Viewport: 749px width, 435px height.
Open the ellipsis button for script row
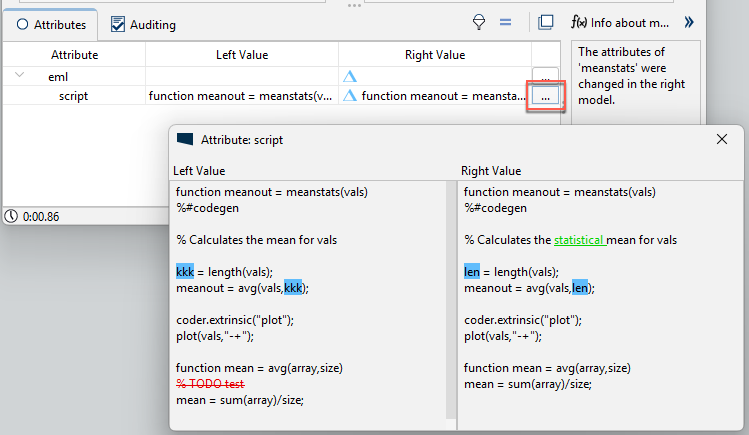point(546,96)
